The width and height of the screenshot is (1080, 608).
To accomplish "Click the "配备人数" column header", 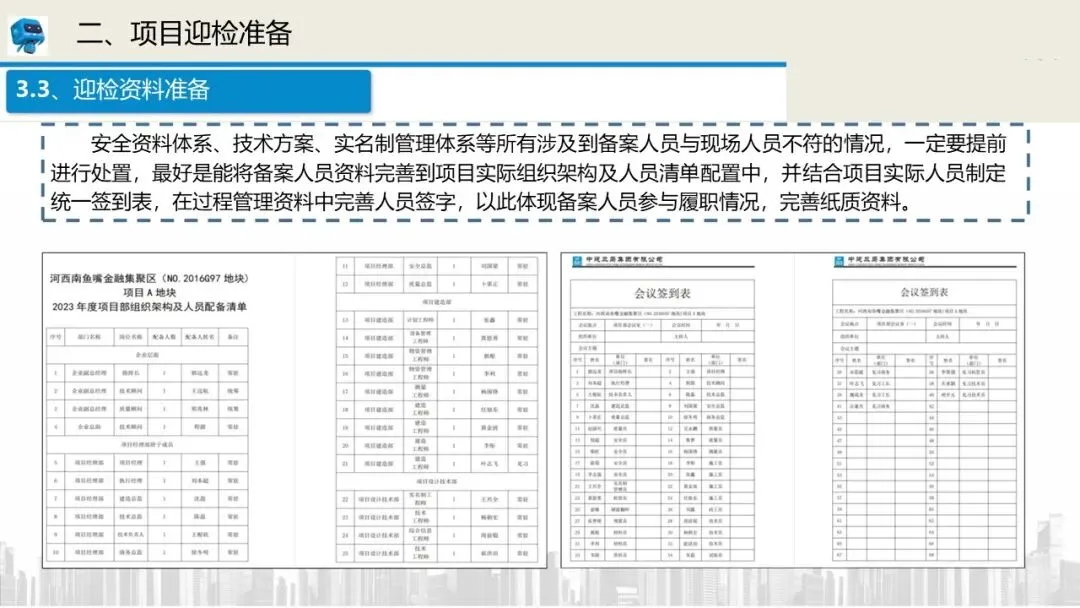I will tap(164, 337).
